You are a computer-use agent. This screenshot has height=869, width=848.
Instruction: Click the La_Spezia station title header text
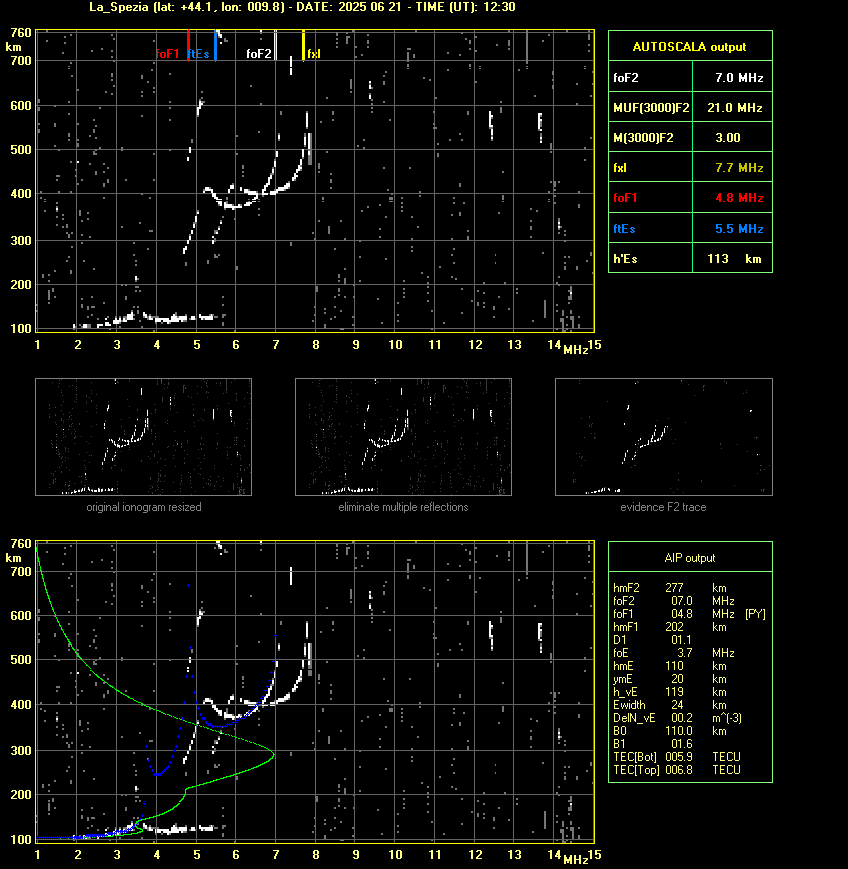pos(303,7)
